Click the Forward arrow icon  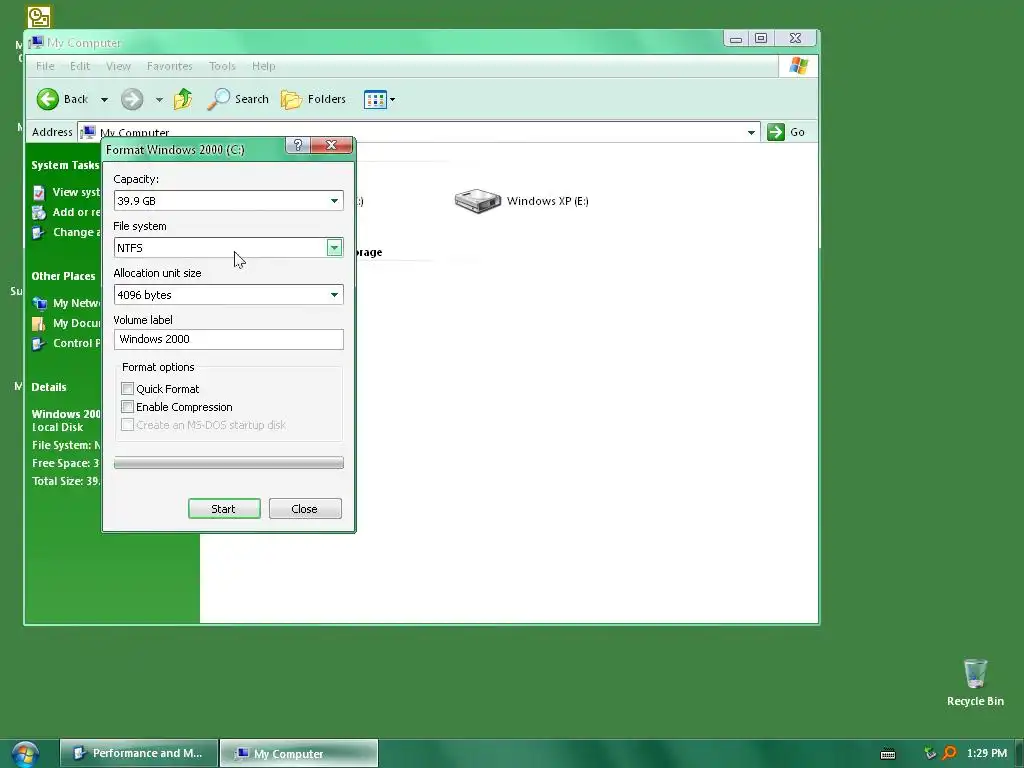(132, 99)
